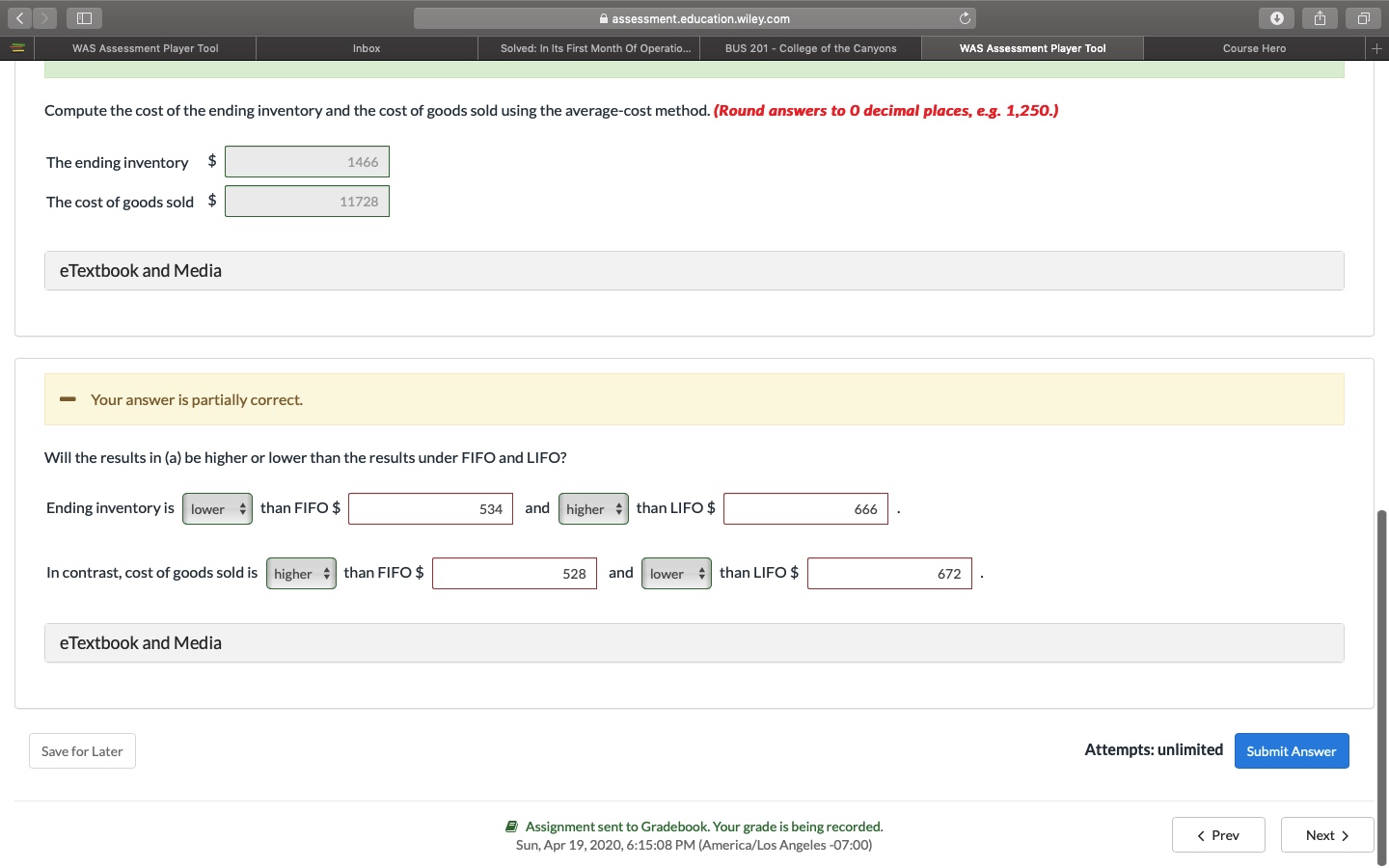Viewport: 1389px width, 868px height.
Task: Switch to the Course Hero tab
Action: [1254, 48]
